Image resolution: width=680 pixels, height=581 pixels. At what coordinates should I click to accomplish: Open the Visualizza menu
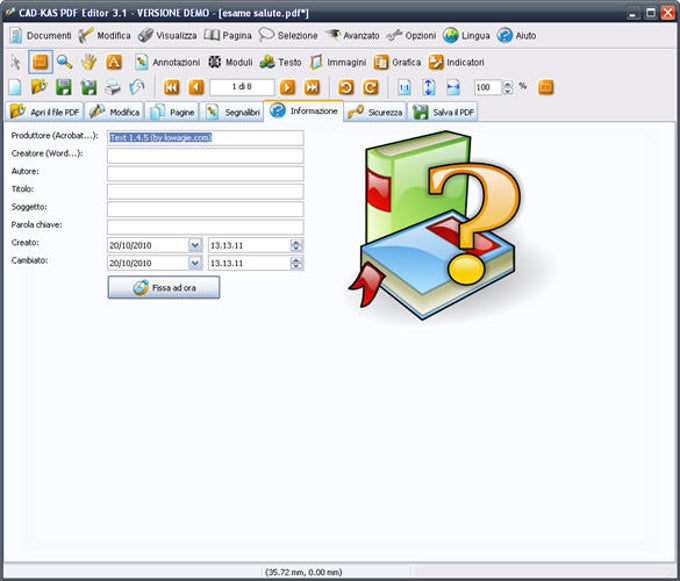pos(167,36)
